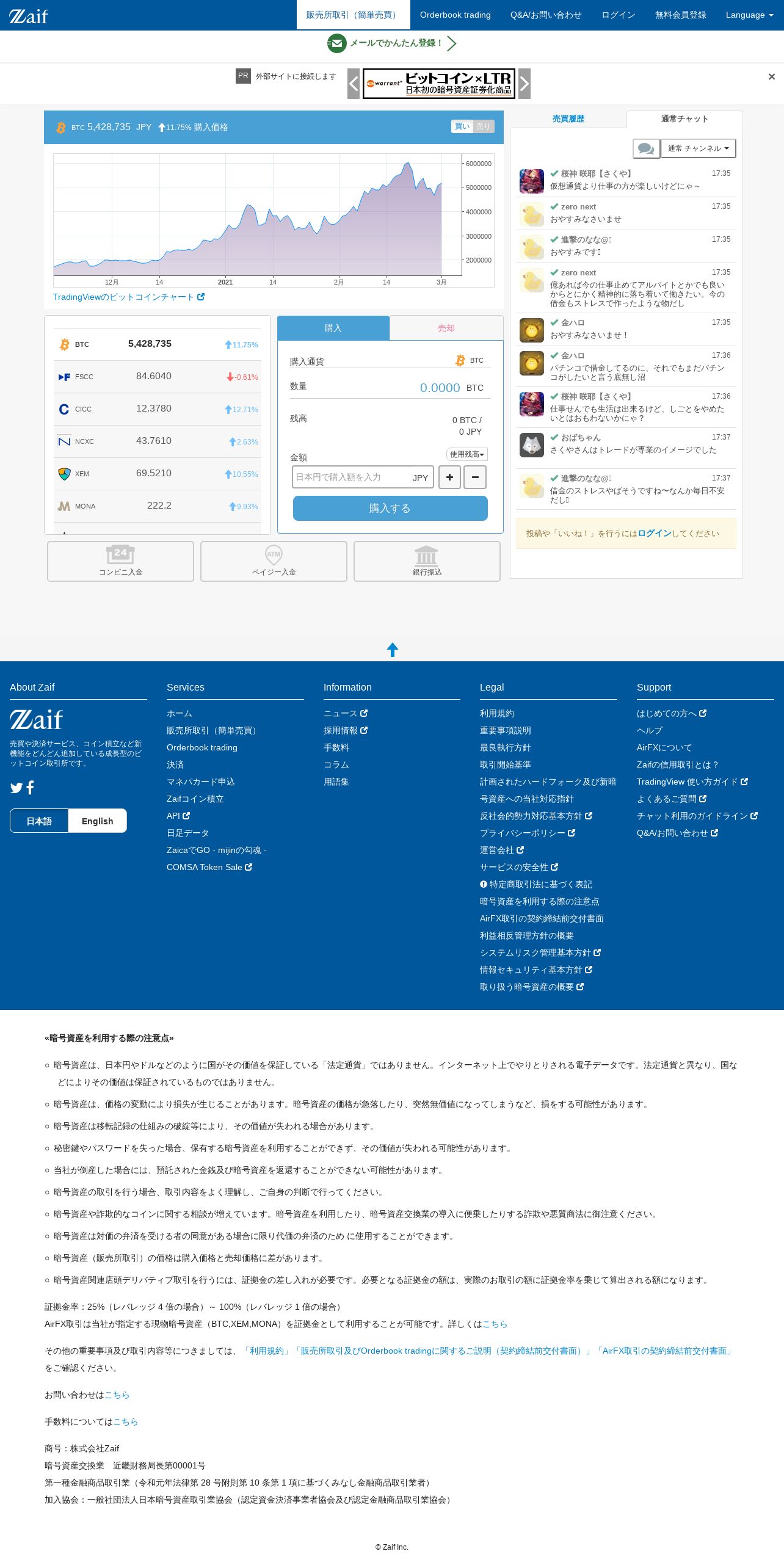The width and height of the screenshot is (784, 1568).
Task: Open the TradingView Bitcoin chart link
Action: (129, 297)
